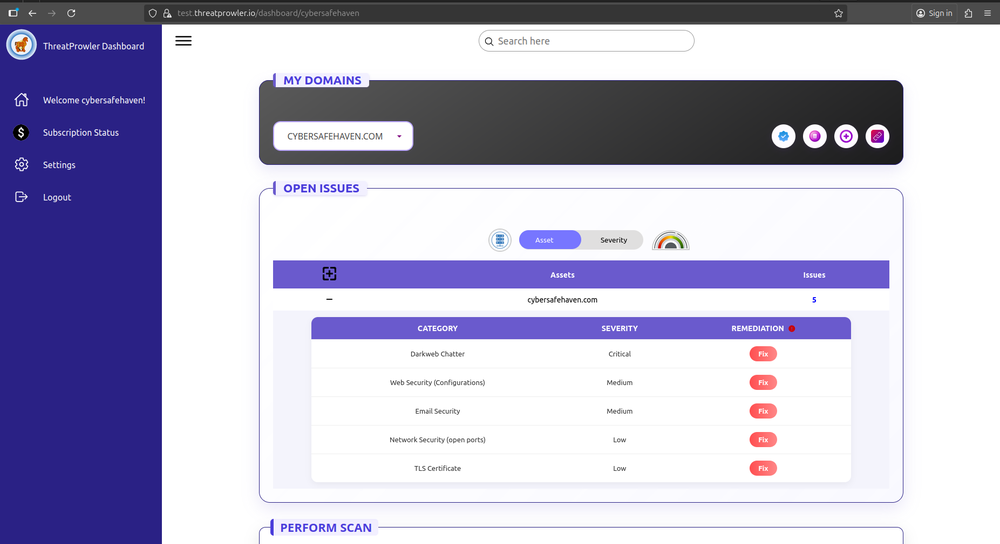This screenshot has height=544, width=1000.
Task: Click the plus-circle add domain icon
Action: tap(846, 136)
